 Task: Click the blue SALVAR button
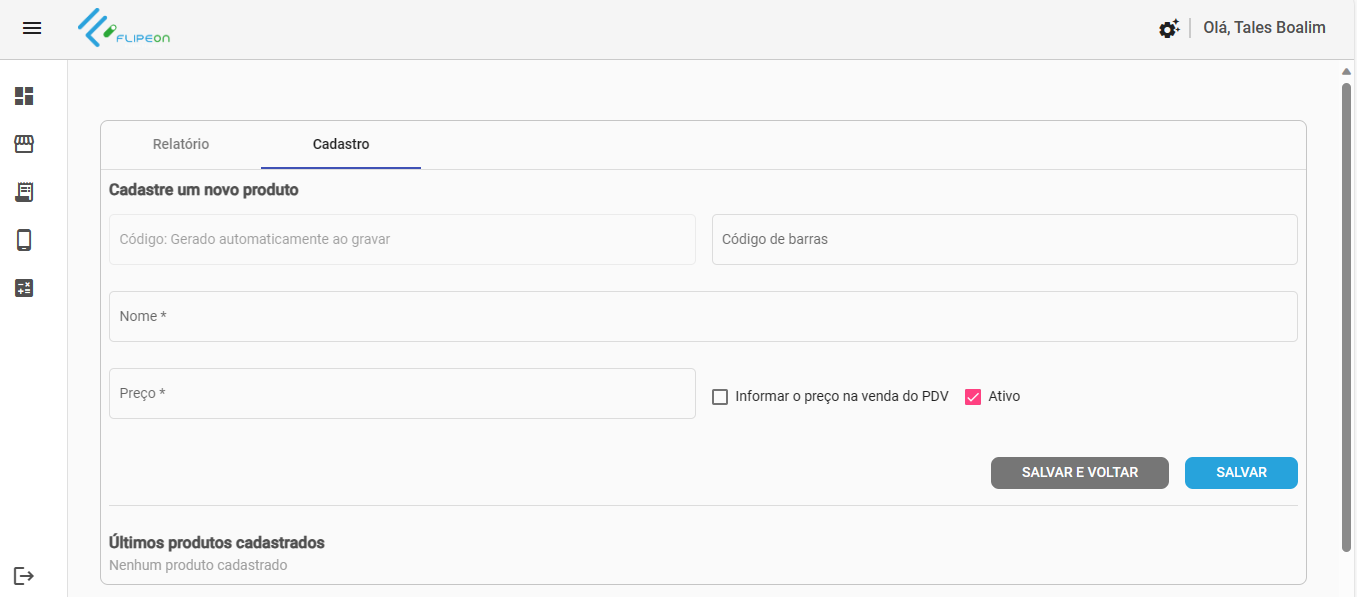1241,473
